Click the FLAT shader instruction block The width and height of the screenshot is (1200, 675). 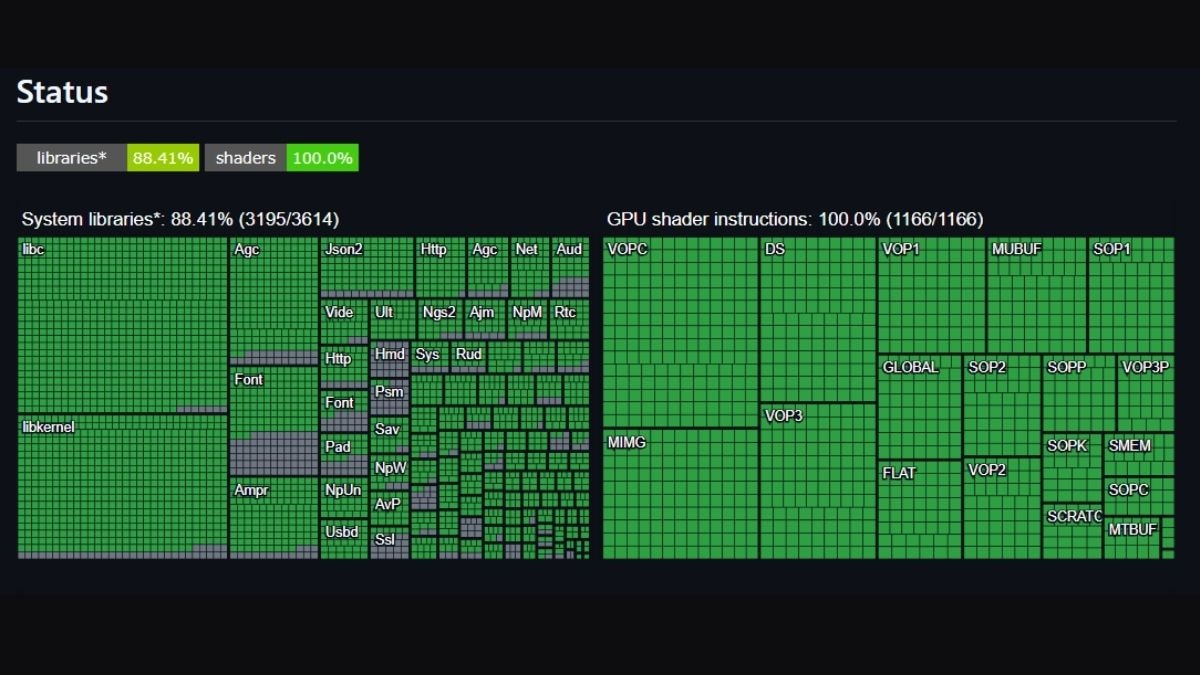920,509
